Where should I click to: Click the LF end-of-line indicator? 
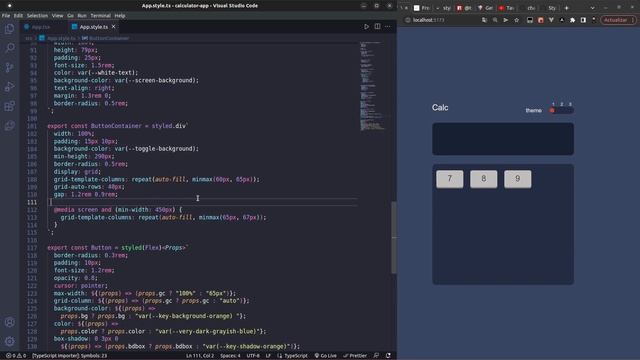pos(268,356)
